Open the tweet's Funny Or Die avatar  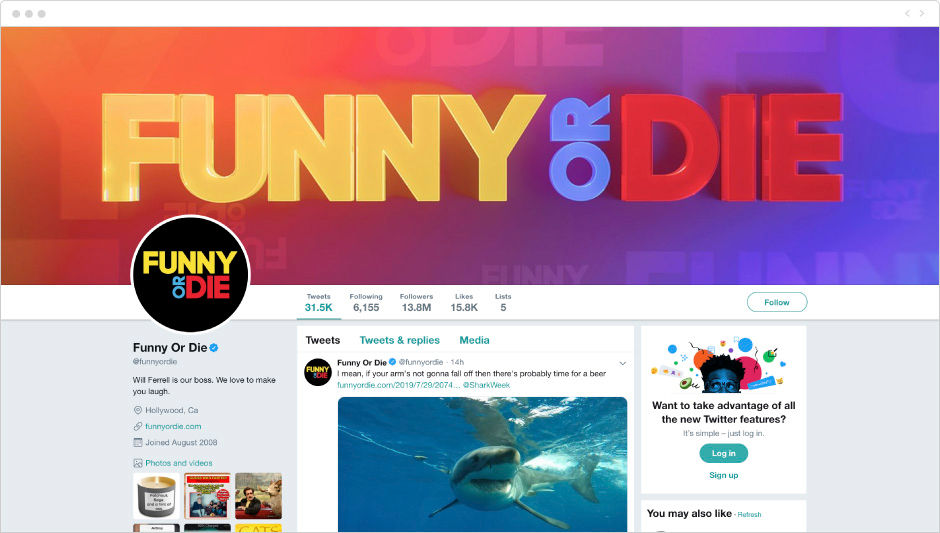[318, 372]
